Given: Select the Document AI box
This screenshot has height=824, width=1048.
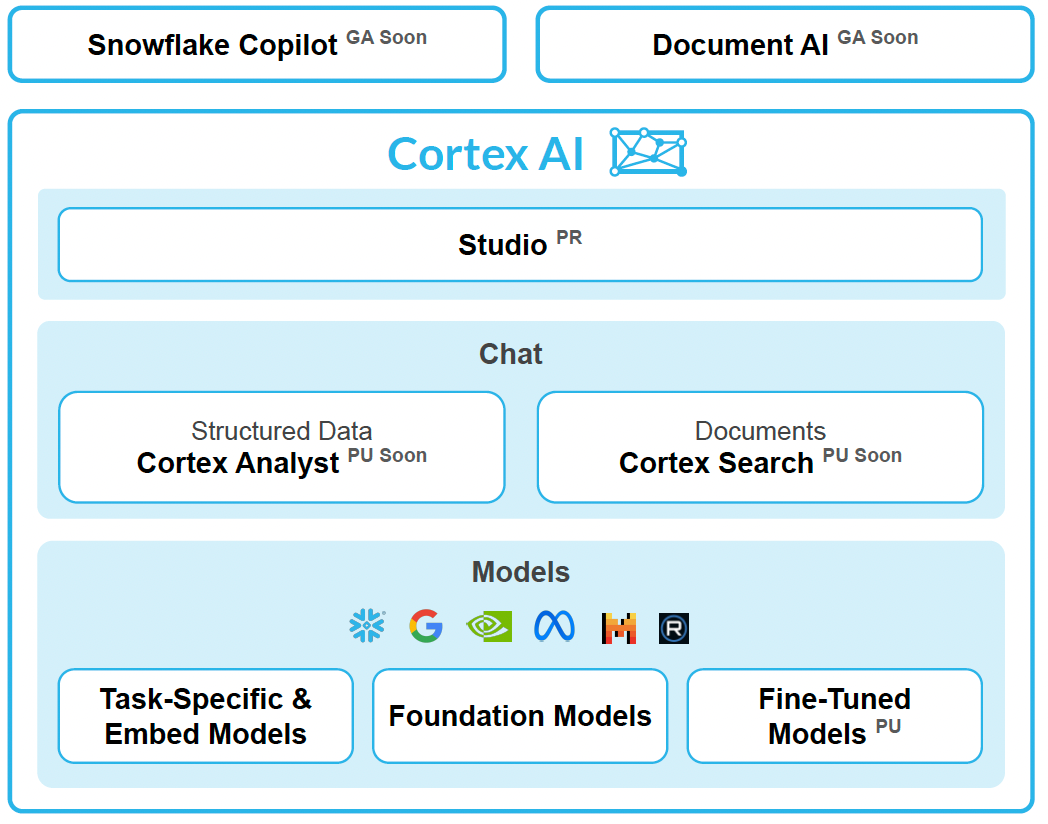Looking at the screenshot, I should pos(785,45).
